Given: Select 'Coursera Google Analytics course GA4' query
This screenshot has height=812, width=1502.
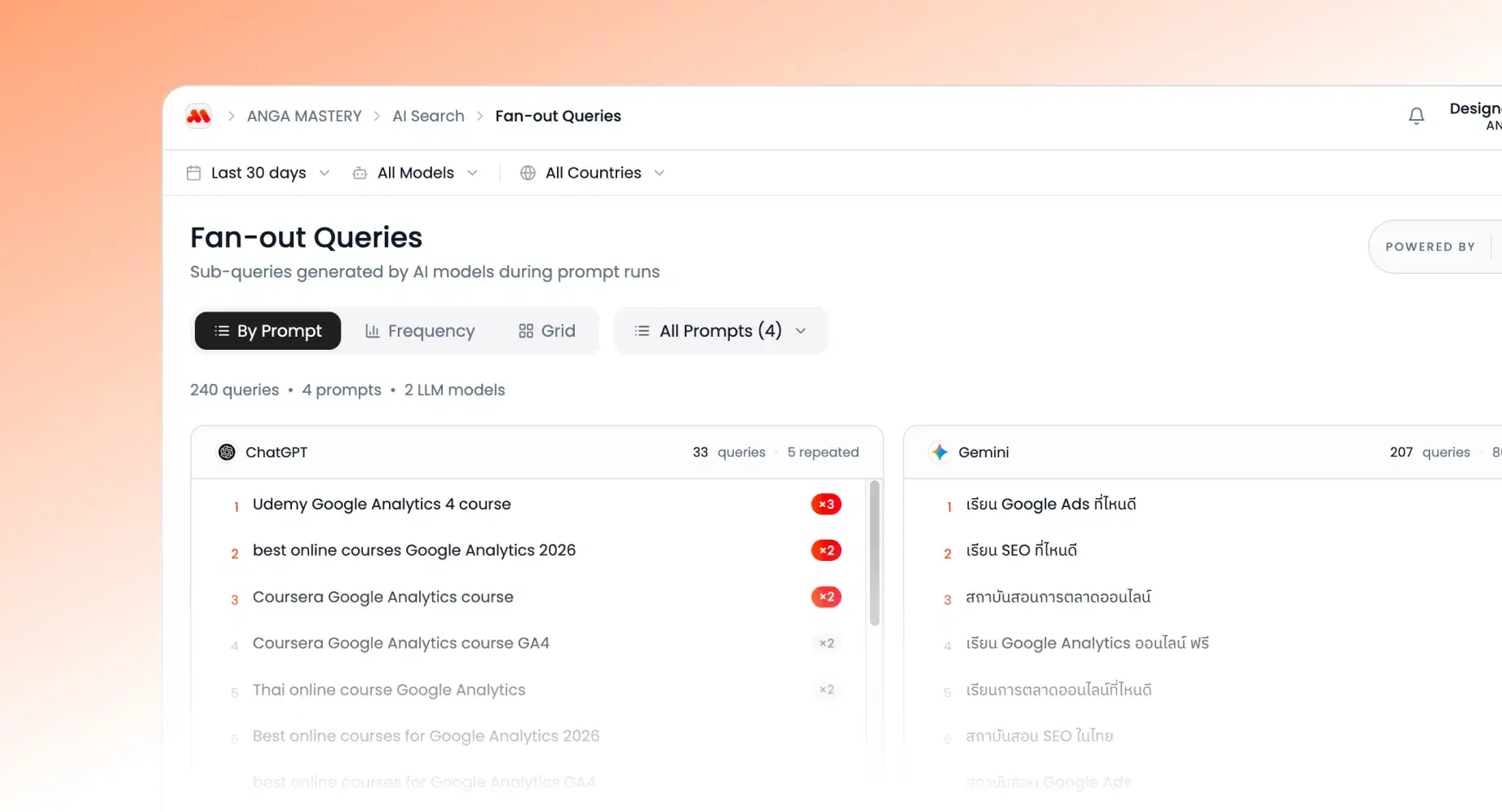Looking at the screenshot, I should (401, 643).
